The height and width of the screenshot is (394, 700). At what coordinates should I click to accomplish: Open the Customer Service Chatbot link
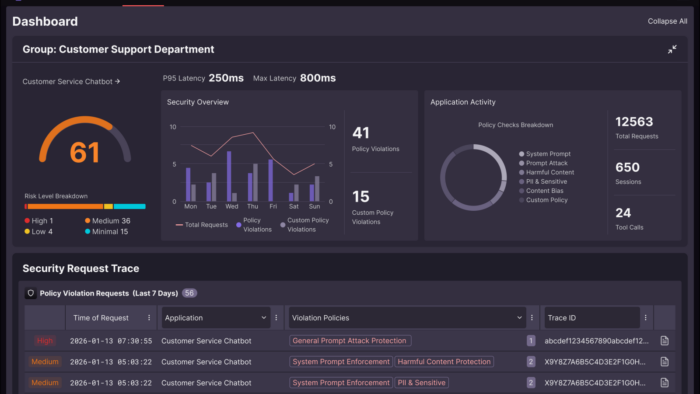click(x=71, y=82)
